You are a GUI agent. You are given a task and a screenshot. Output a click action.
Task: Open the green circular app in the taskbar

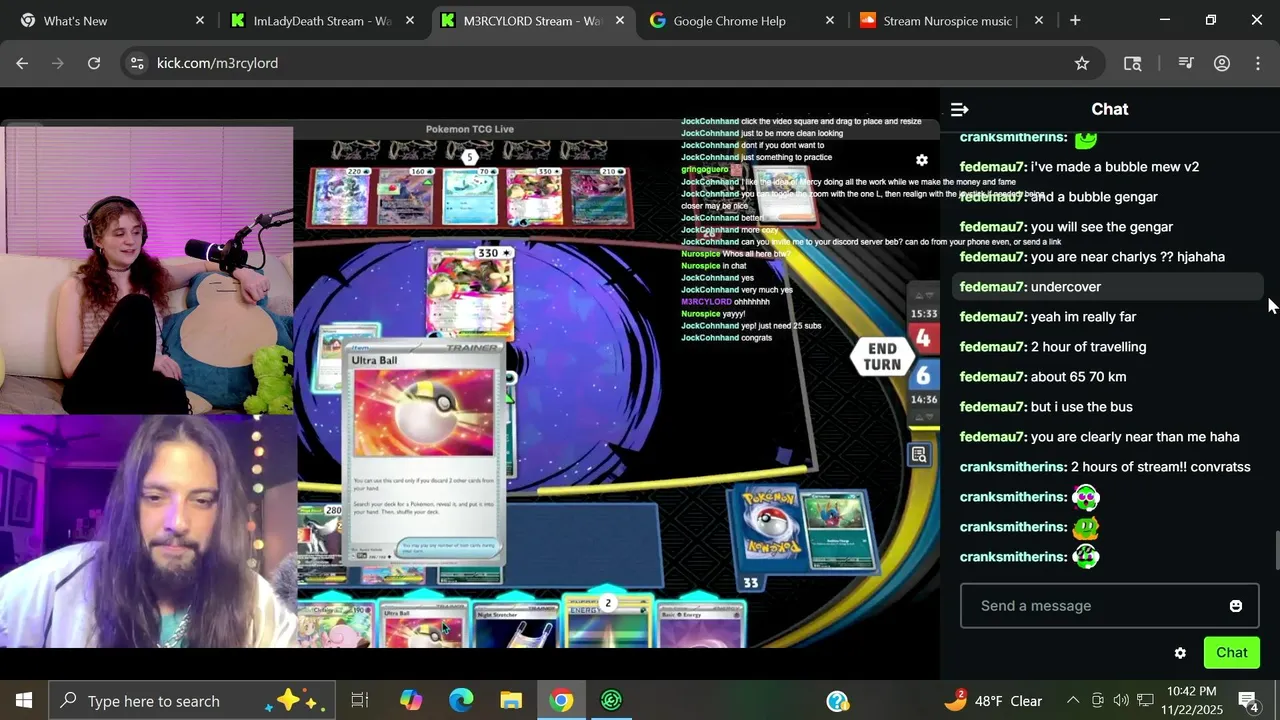tap(611, 701)
